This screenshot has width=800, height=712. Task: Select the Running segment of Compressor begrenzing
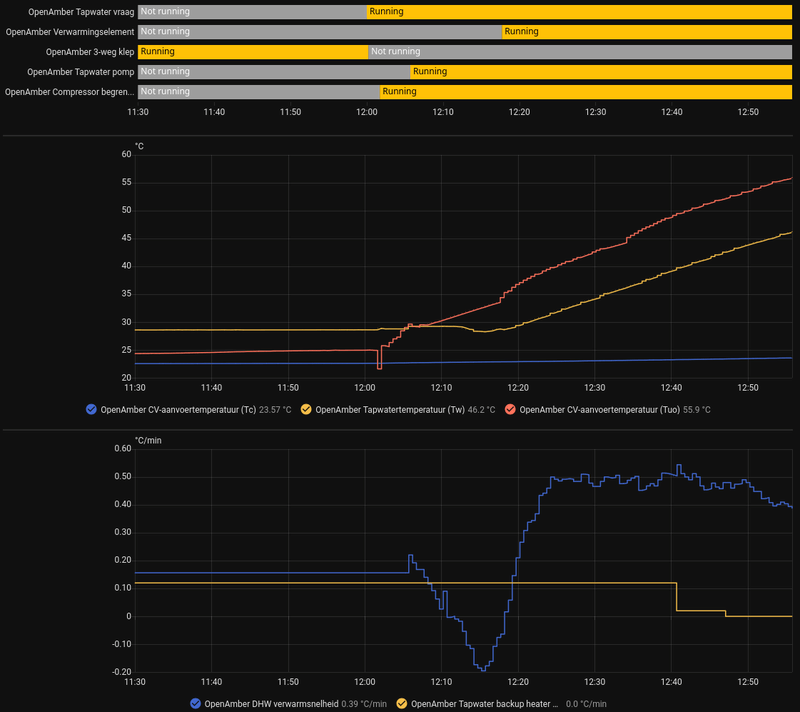coord(586,92)
